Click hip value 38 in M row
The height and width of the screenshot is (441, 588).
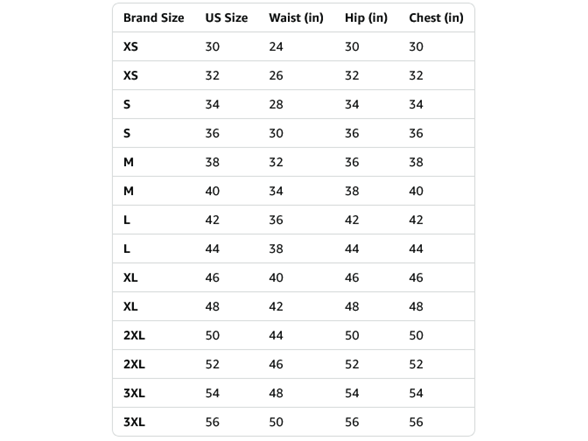click(352, 191)
